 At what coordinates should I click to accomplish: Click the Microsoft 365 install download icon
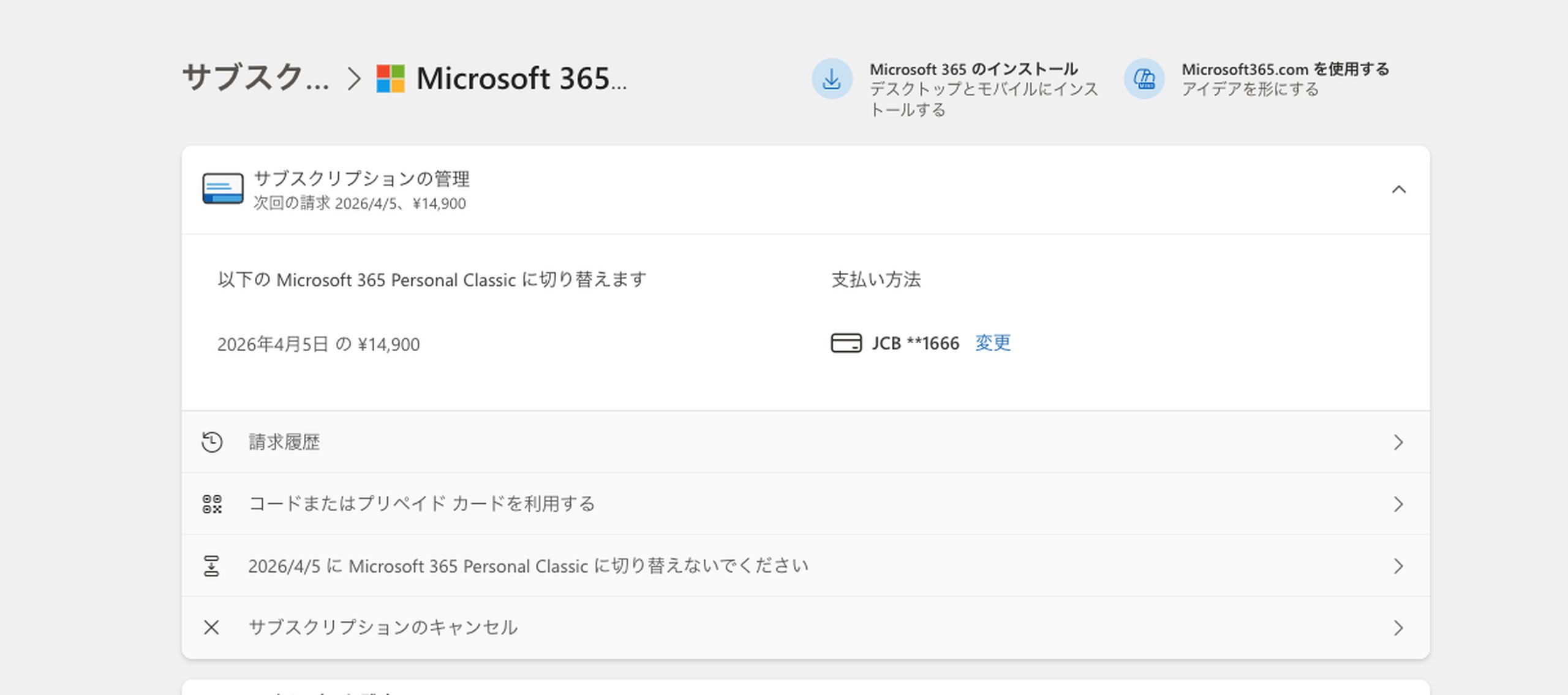click(x=831, y=78)
